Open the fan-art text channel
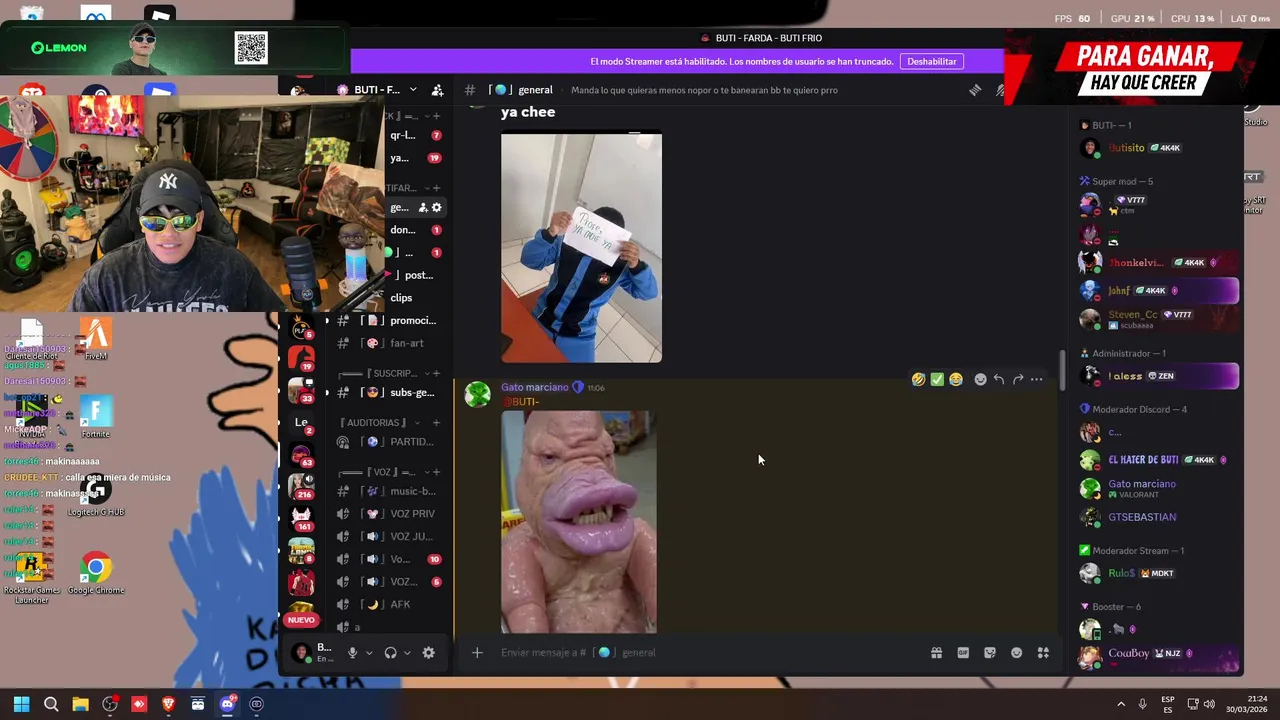1280x720 pixels. 390,343
